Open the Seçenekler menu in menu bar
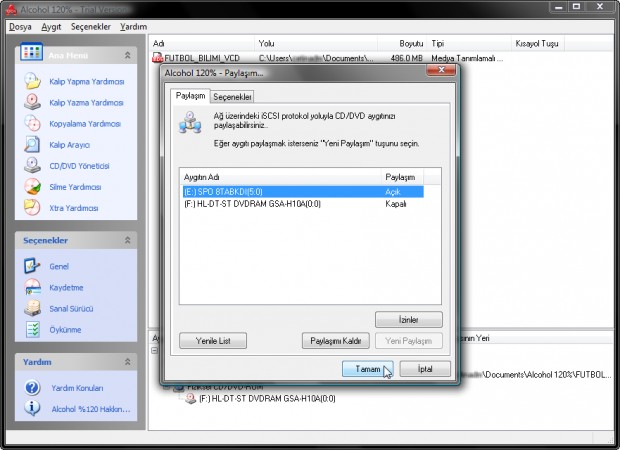 point(91,26)
